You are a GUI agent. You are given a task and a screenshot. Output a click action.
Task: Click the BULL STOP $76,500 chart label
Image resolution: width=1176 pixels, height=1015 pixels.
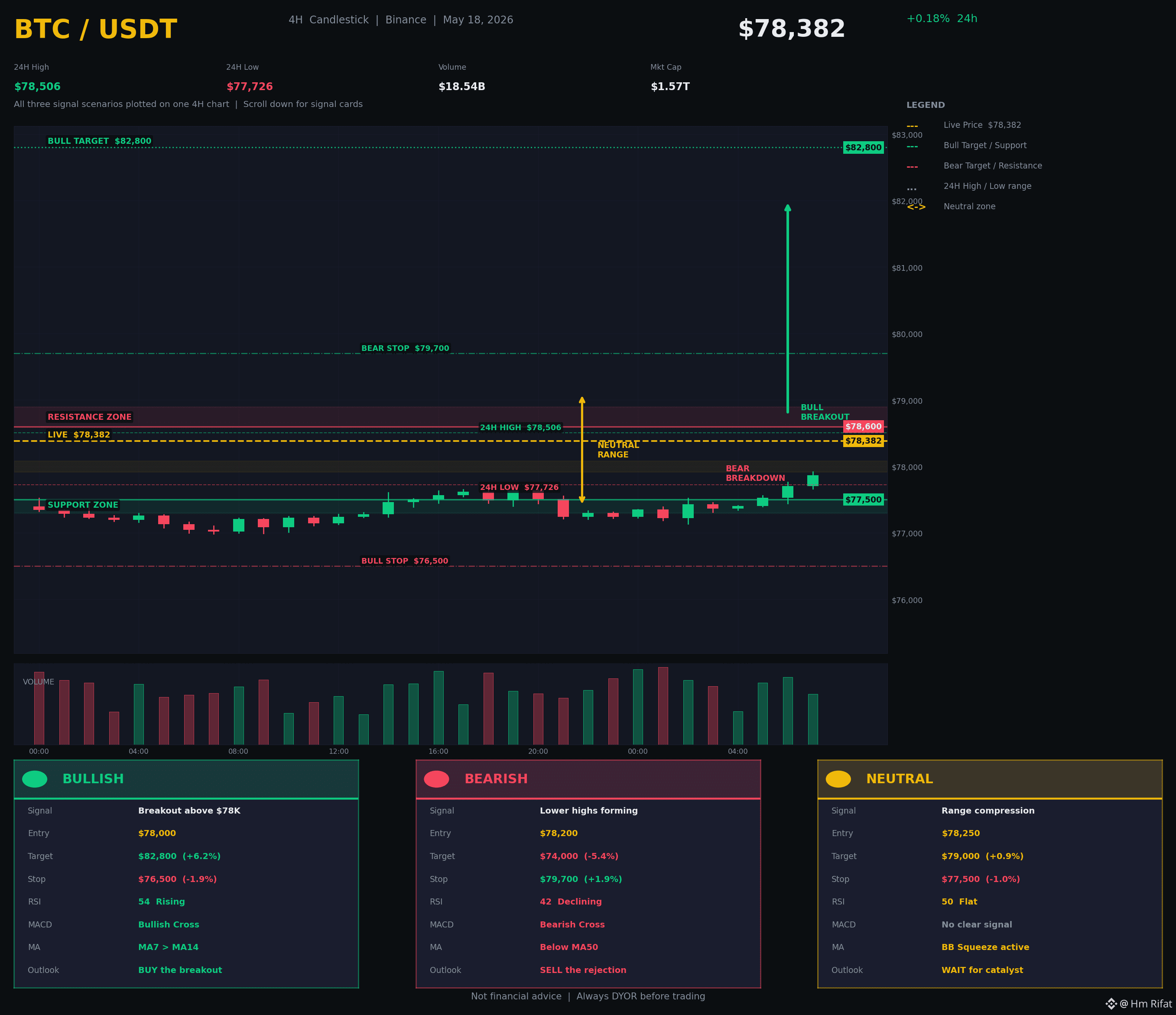405,561
